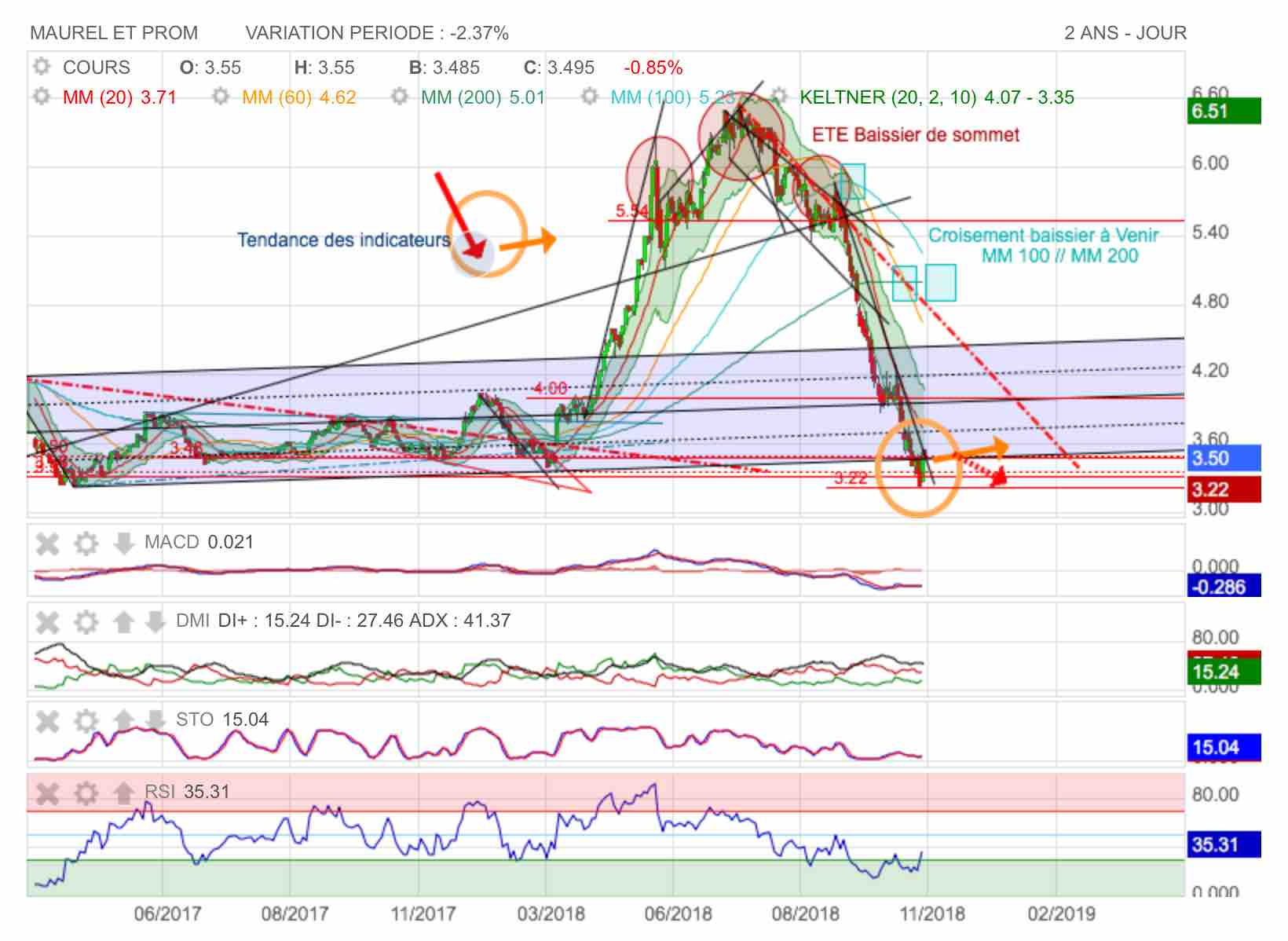This screenshot has width=1288, height=941.
Task: Click the blue 35.31 RSI value tag
Action: (1224, 844)
